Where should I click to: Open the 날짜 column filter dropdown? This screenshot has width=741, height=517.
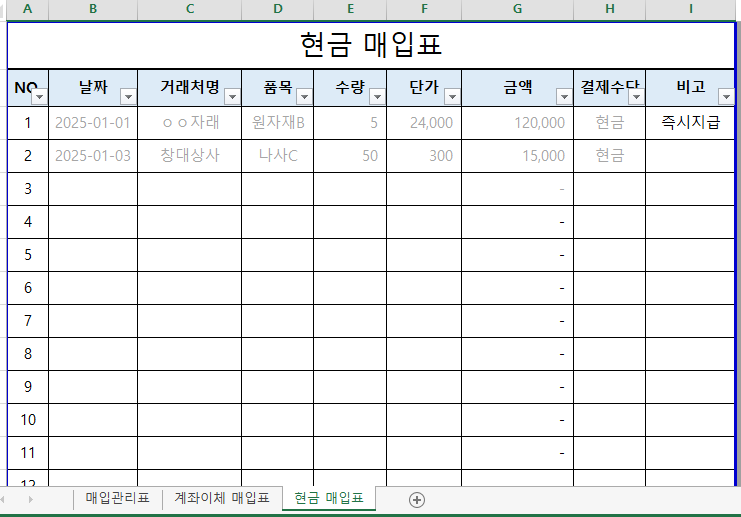point(128,97)
